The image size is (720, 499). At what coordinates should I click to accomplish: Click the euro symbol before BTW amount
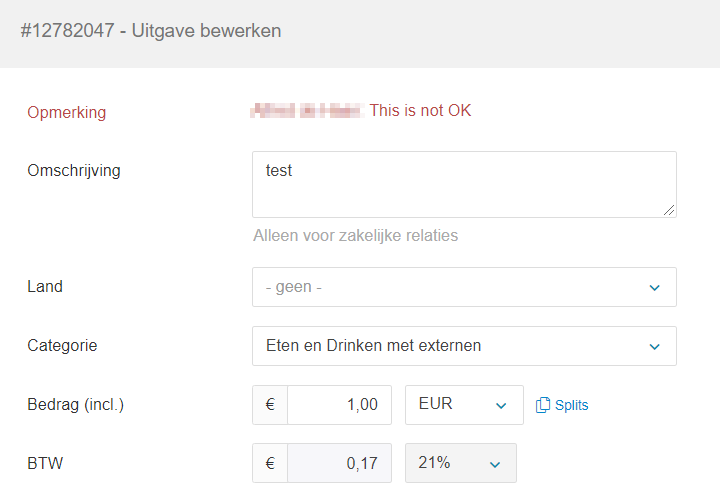point(270,464)
